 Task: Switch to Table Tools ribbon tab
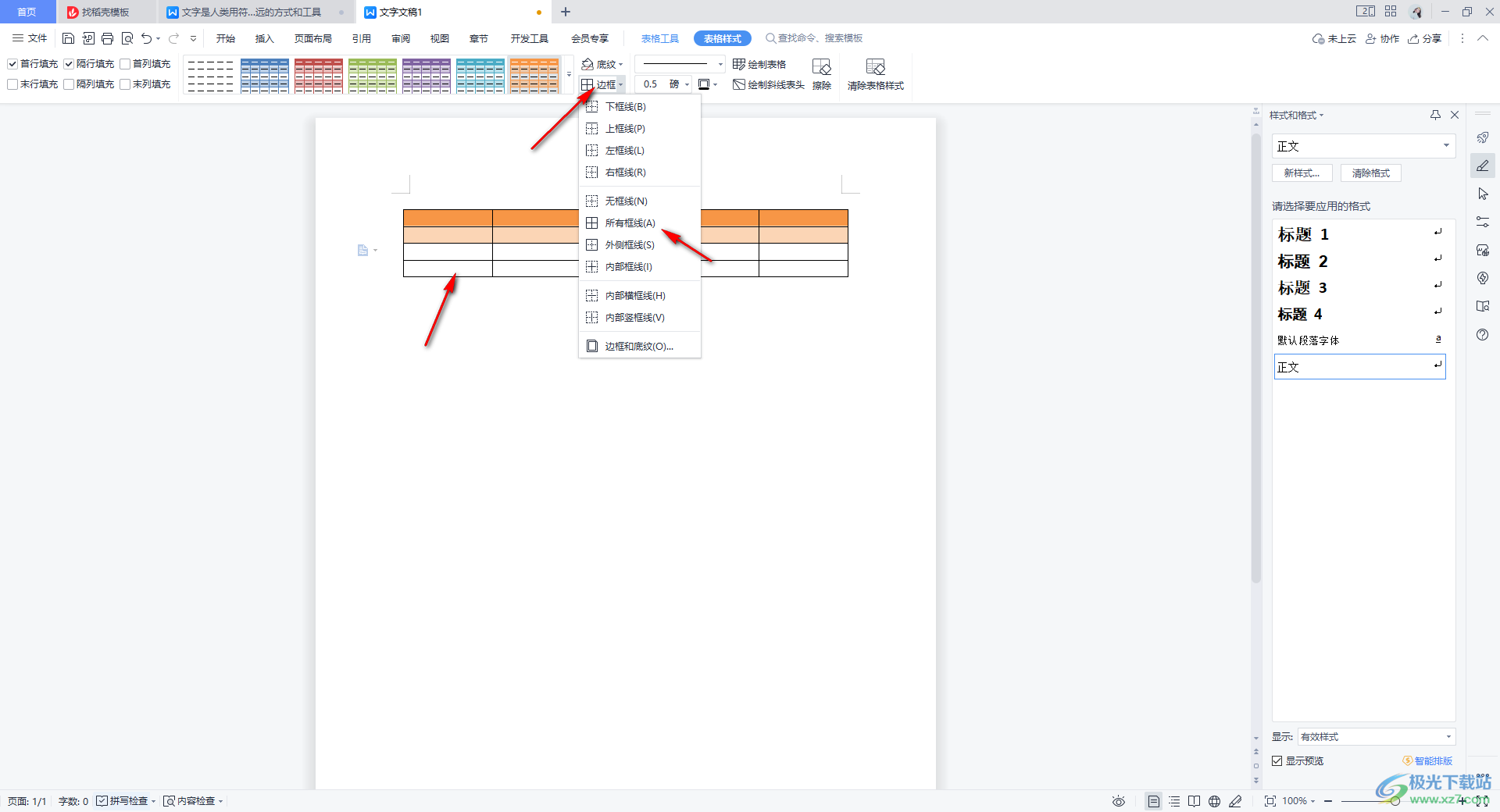click(660, 38)
